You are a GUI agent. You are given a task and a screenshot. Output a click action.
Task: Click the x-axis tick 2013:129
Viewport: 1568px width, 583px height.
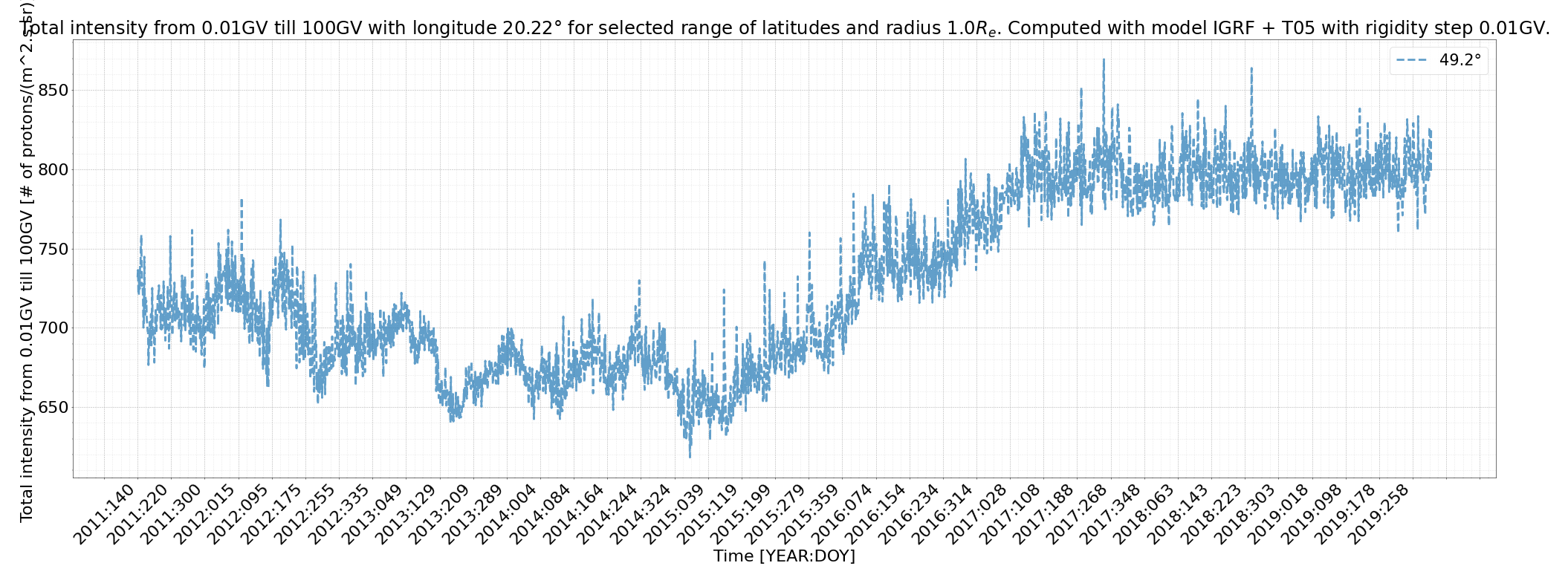click(x=408, y=515)
